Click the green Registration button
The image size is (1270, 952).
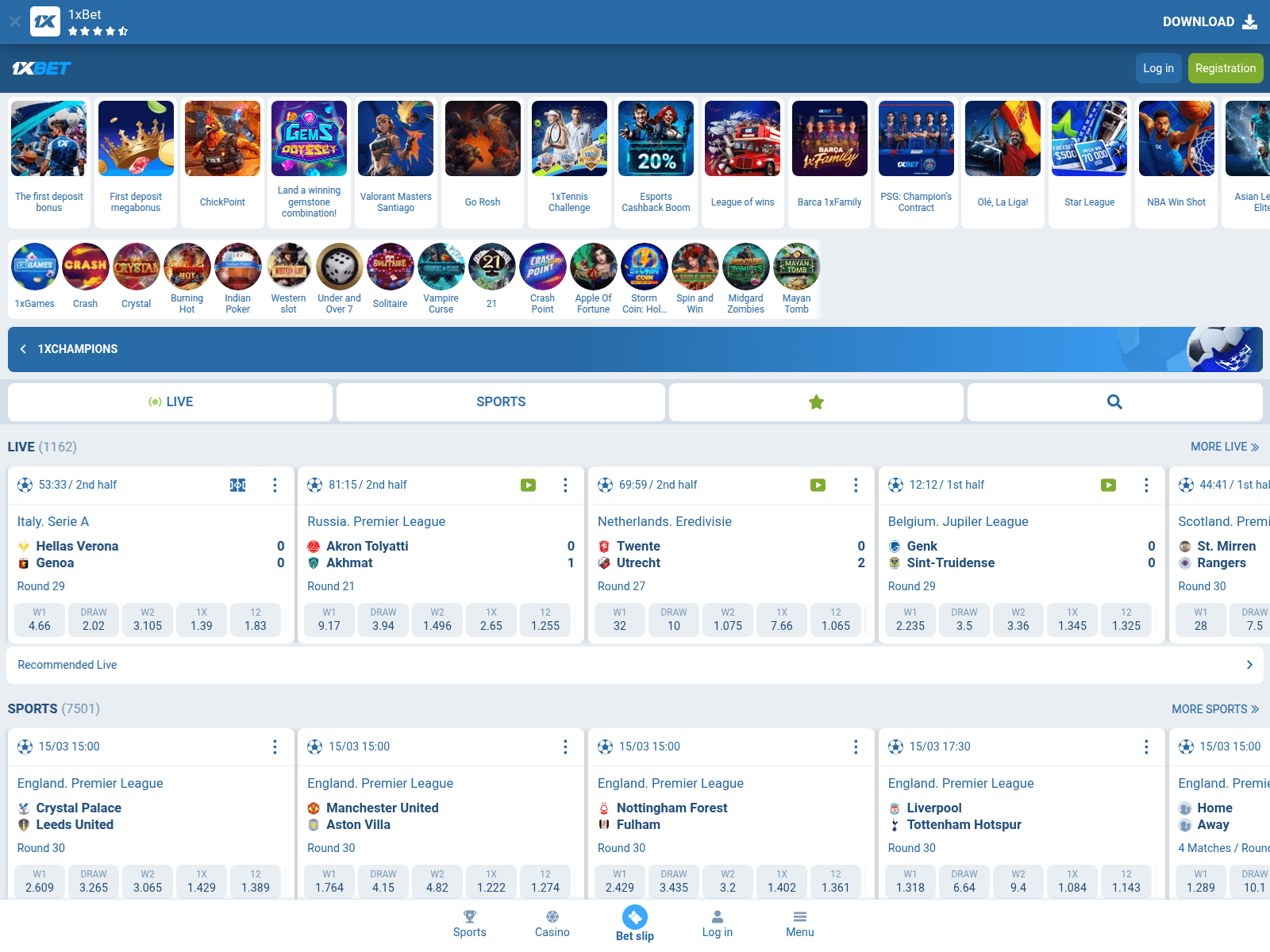[1225, 68]
